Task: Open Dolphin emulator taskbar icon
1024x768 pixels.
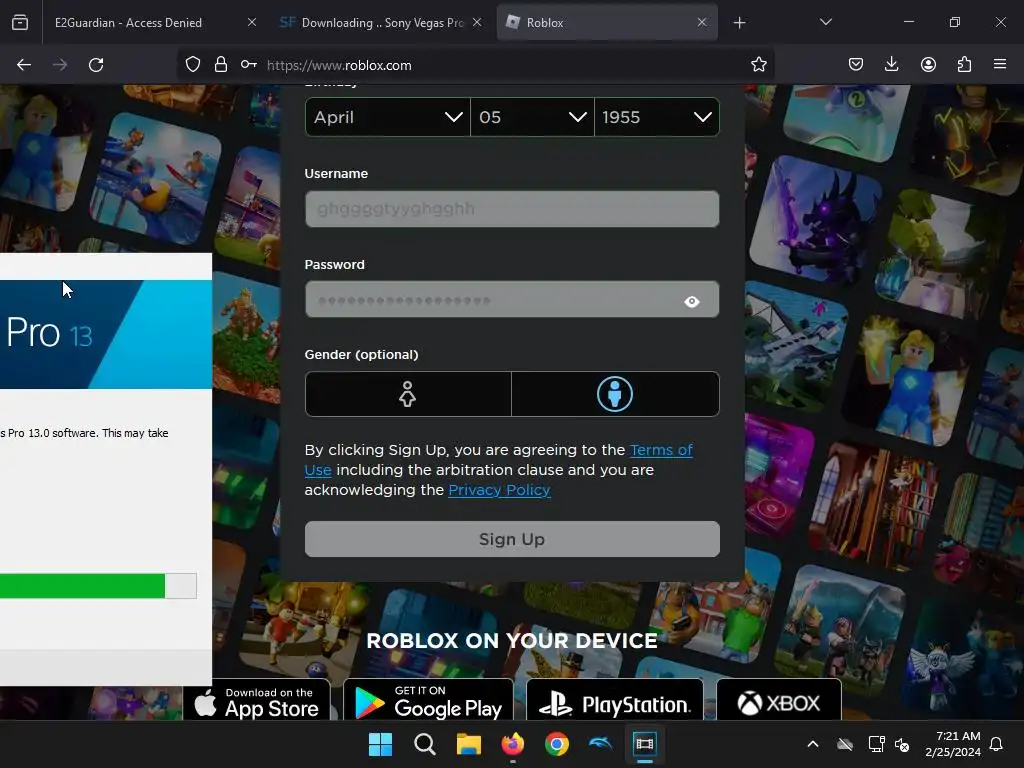Action: pos(600,744)
